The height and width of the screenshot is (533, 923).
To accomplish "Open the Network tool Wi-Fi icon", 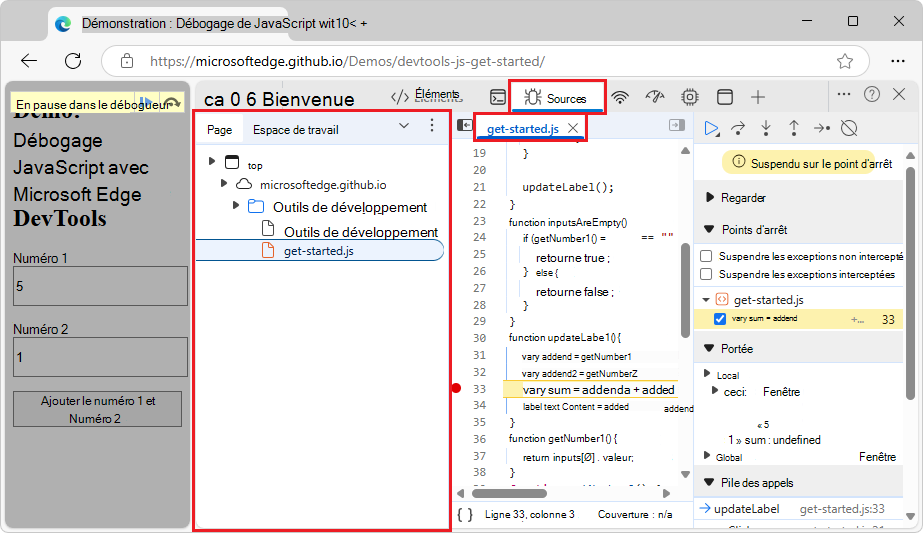I will (620, 97).
